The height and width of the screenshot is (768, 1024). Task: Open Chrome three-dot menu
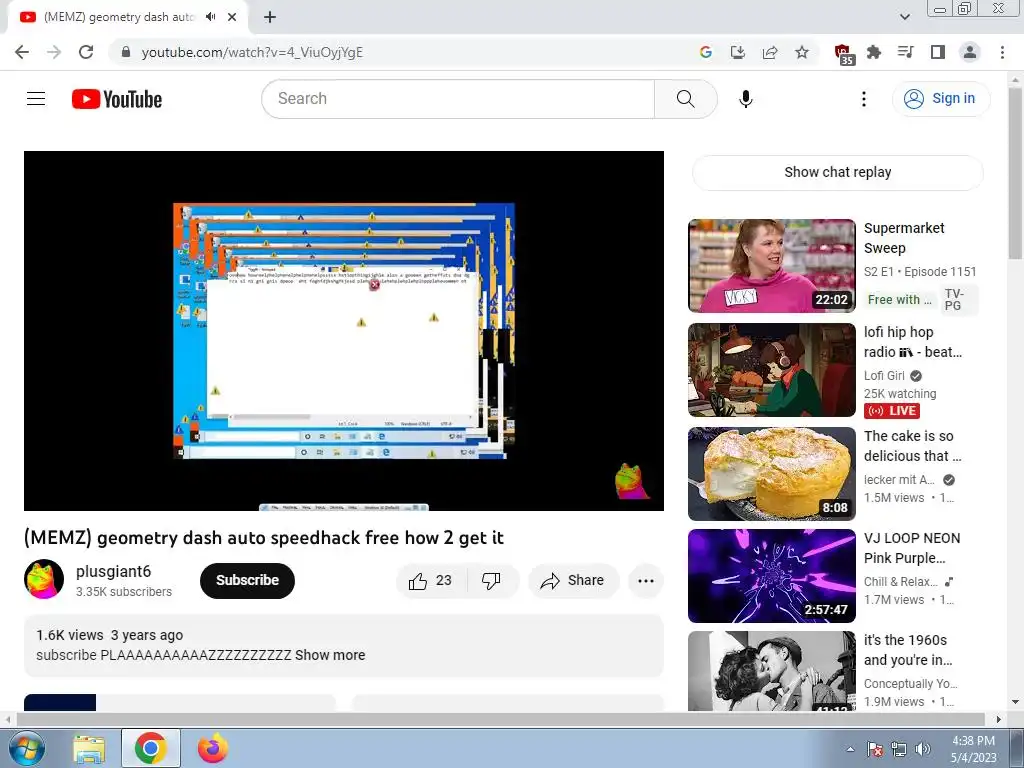click(1002, 52)
